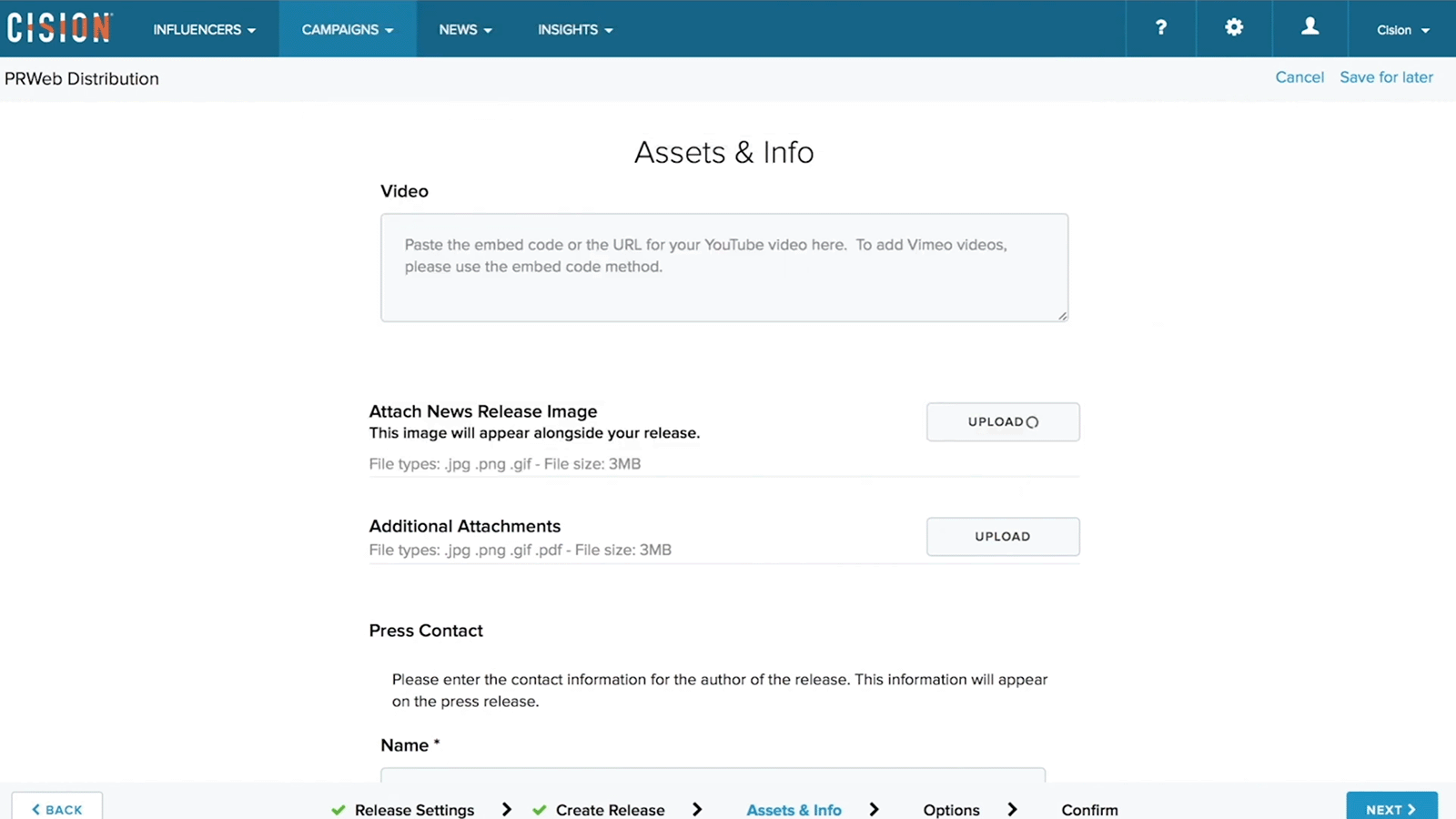
Task: Click the YouTube video embed text area
Action: (723, 267)
